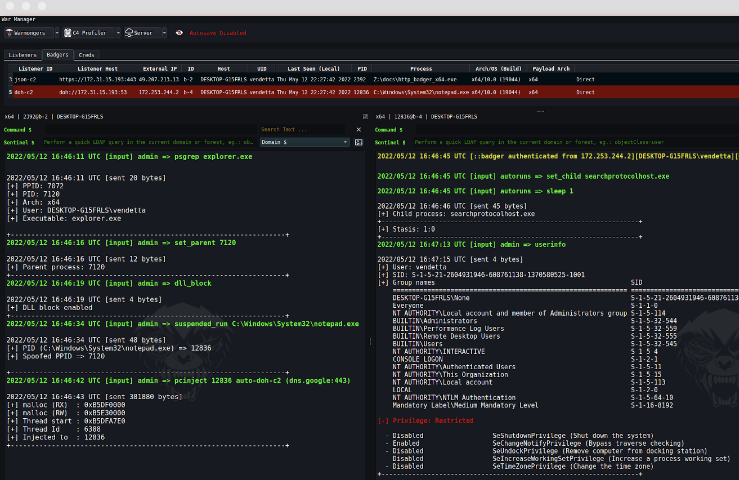Click the left pane title 2392@b-2

pos(54,117)
